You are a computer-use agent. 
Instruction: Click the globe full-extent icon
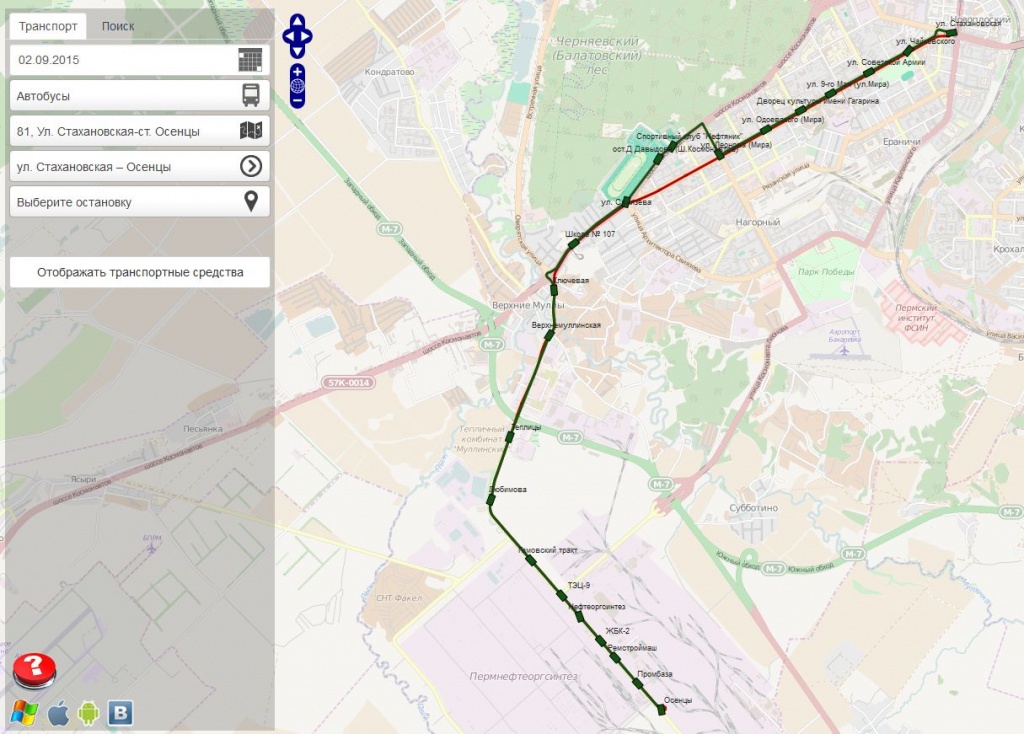(x=297, y=86)
